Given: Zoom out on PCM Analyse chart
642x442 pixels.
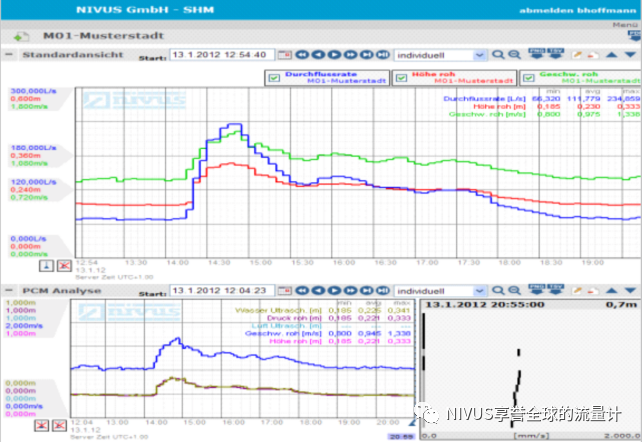Looking at the screenshot, I should click(514, 291).
